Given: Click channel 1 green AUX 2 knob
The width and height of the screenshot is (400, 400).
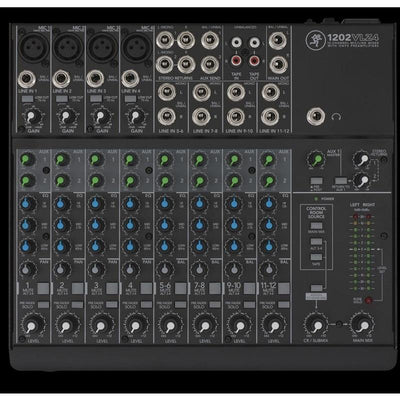Looking at the screenshot, I should pyautogui.click(x=27, y=181).
